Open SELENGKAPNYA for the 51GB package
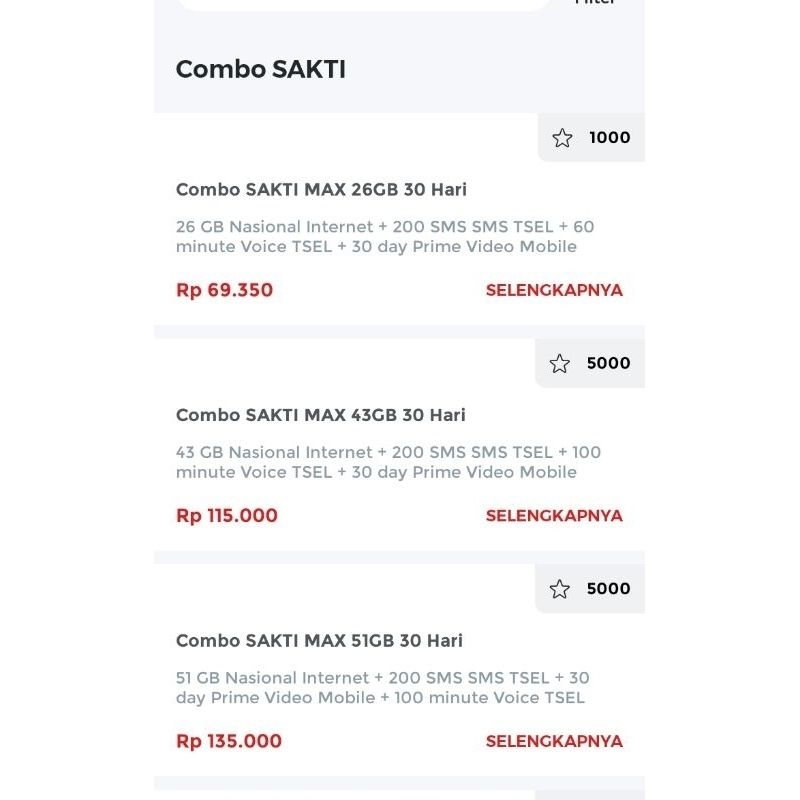800x800 pixels. click(x=554, y=741)
